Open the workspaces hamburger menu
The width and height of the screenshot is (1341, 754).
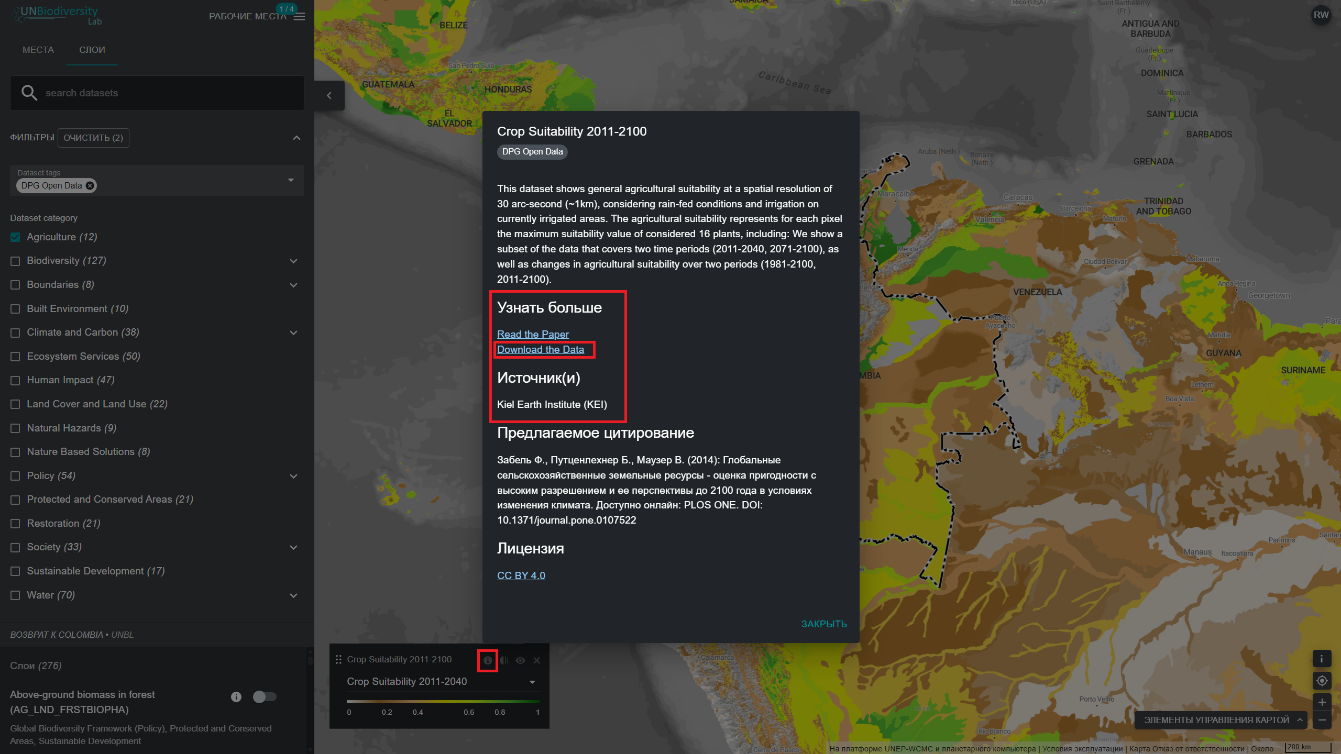pyautogui.click(x=299, y=17)
